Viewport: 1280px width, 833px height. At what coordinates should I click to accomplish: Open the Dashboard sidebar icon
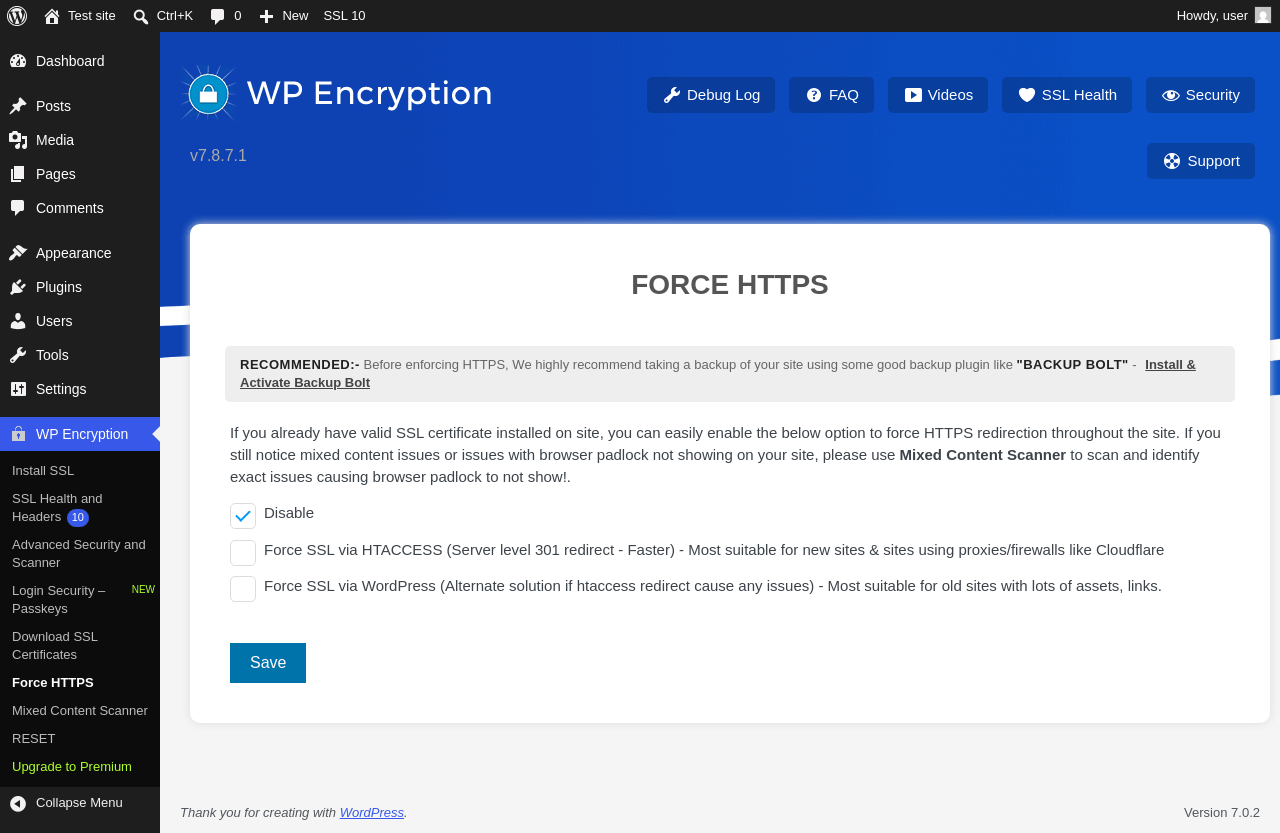18,61
